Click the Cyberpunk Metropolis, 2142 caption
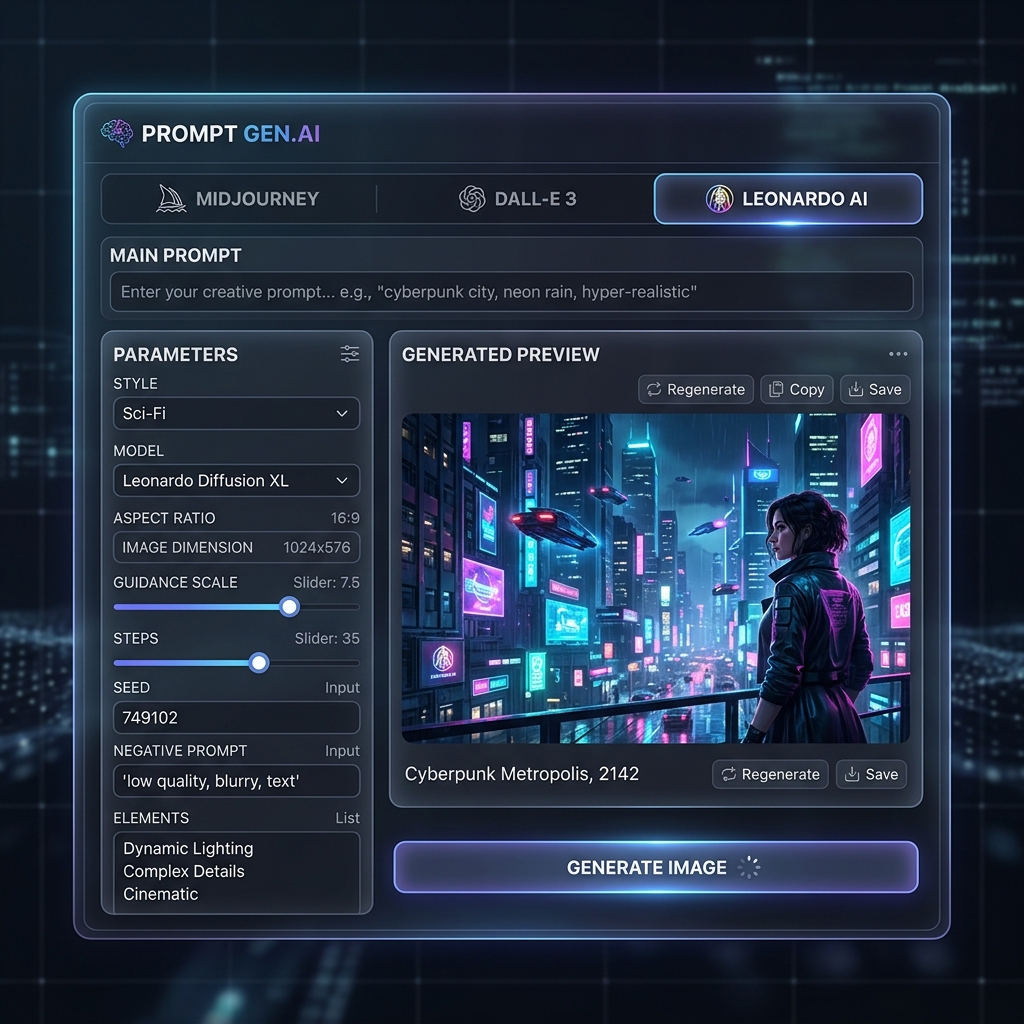Image resolution: width=1024 pixels, height=1024 pixels. (x=522, y=774)
